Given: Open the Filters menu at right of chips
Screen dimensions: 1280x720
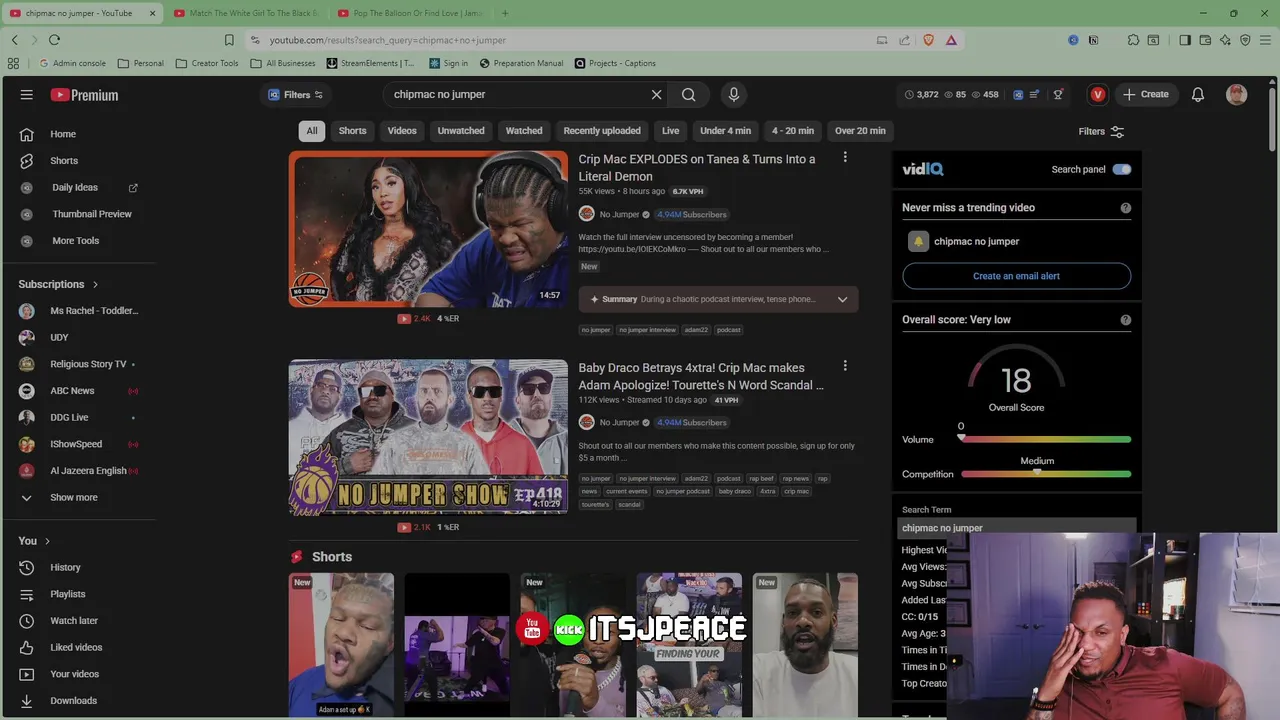Looking at the screenshot, I should (1101, 131).
